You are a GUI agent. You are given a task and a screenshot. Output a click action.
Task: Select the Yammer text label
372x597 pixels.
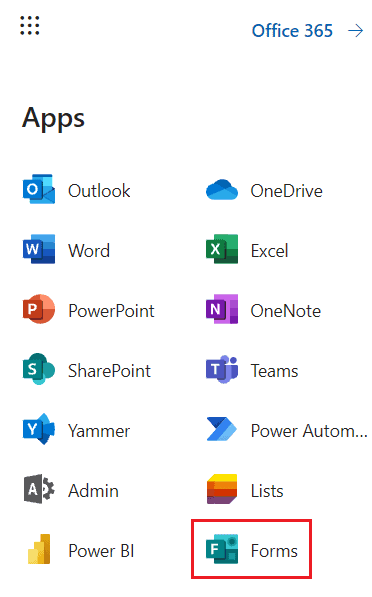pos(99,431)
